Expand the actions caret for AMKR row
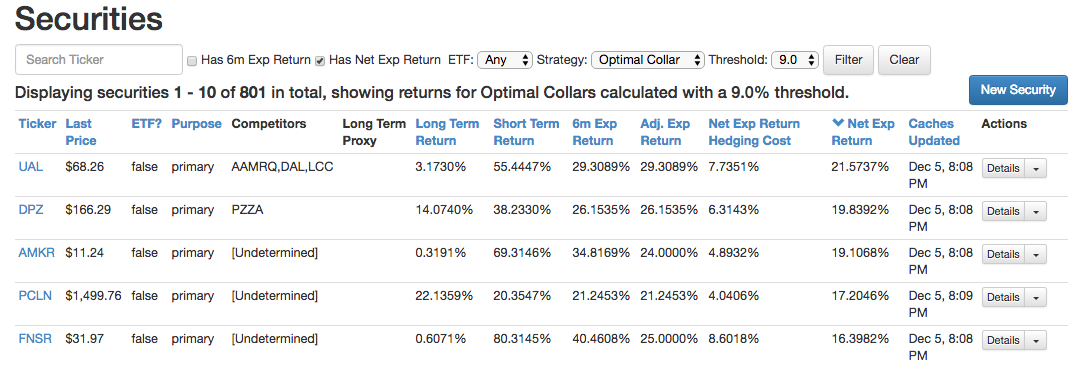Screen dimensions: 1074x366 [x=1036, y=254]
